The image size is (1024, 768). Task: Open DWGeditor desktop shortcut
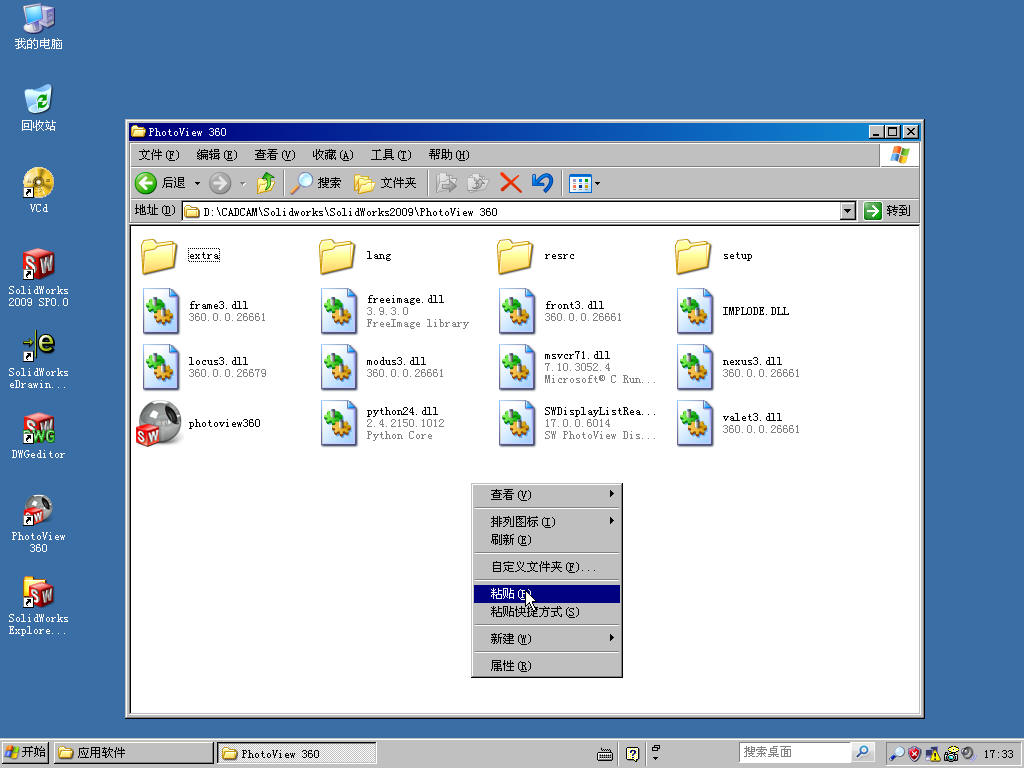coord(39,436)
